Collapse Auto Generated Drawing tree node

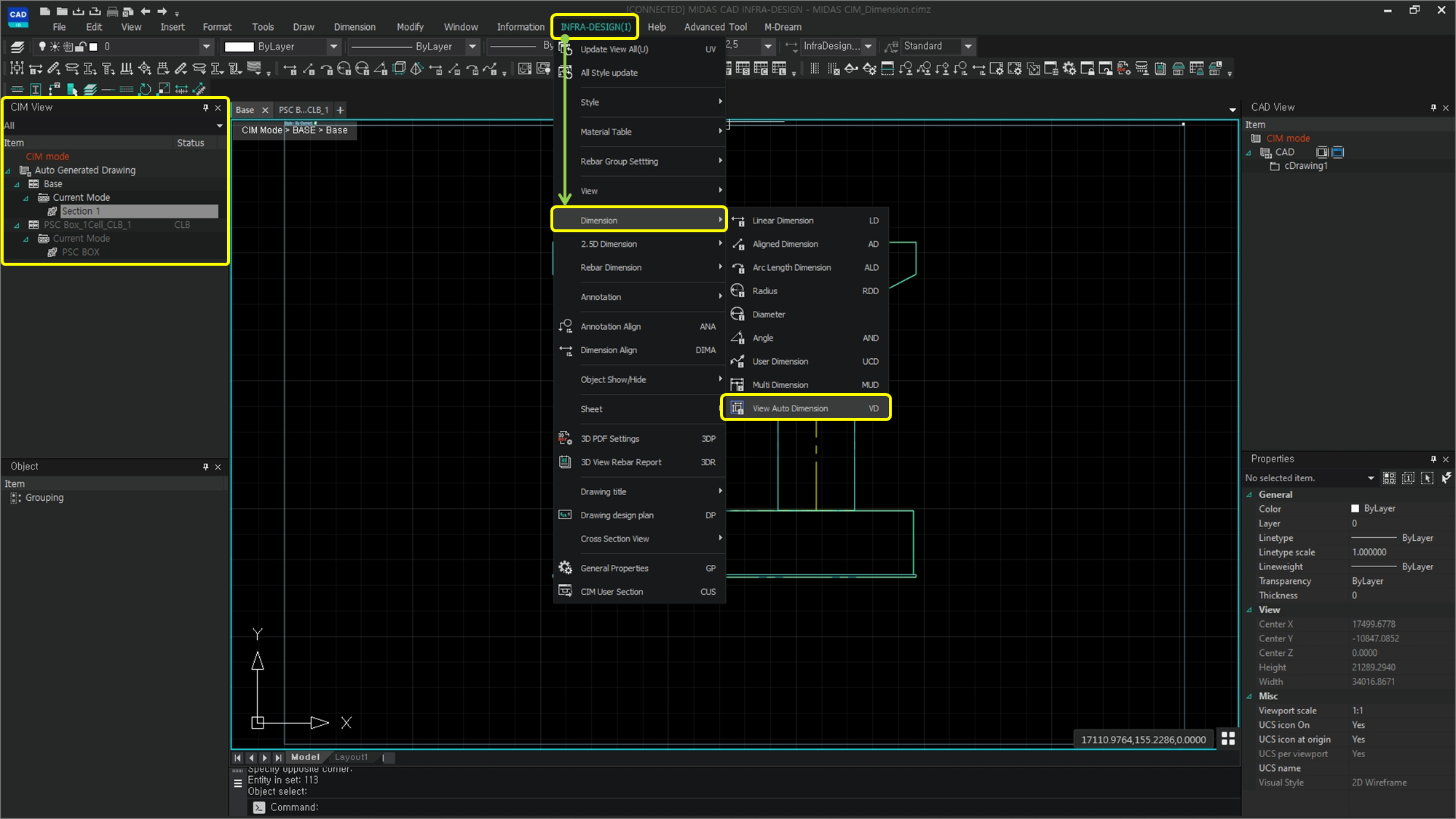click(x=8, y=171)
